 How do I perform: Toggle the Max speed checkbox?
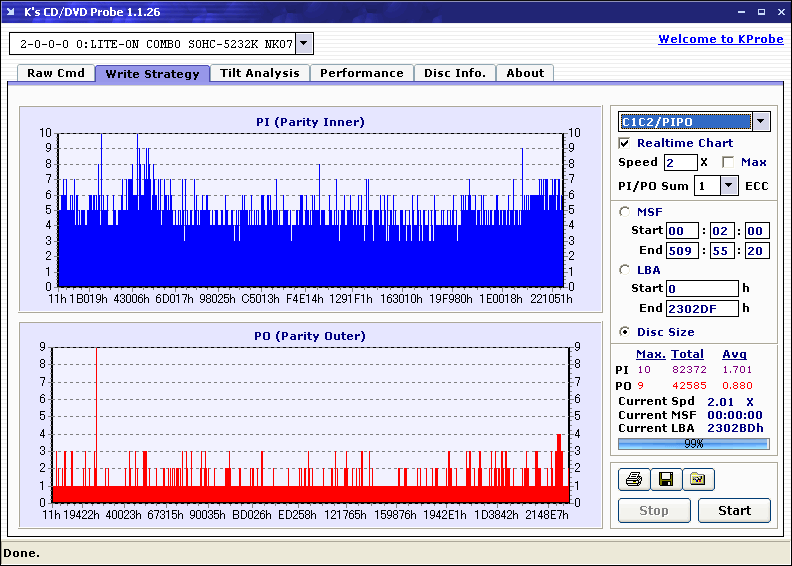pos(728,162)
